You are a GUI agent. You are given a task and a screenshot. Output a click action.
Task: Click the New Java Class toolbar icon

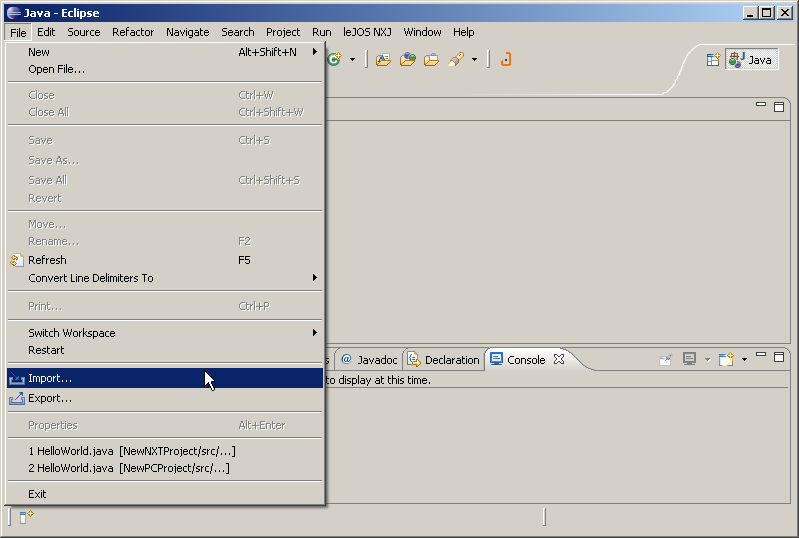click(x=334, y=60)
